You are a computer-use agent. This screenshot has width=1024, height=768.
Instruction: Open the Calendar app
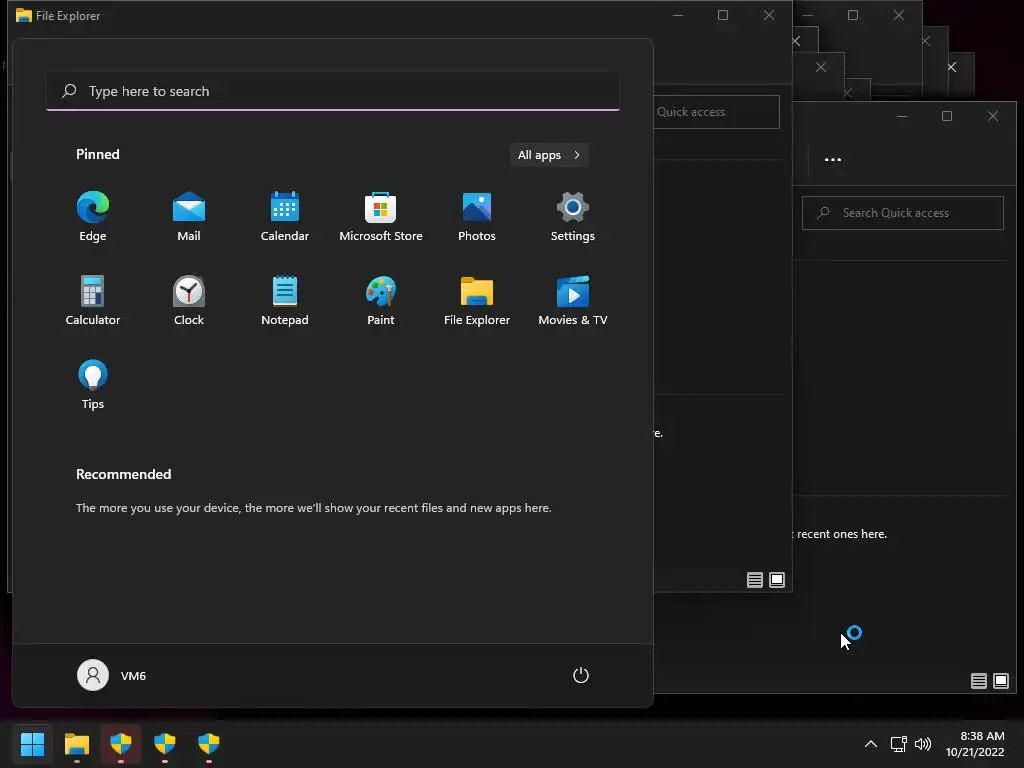click(285, 217)
